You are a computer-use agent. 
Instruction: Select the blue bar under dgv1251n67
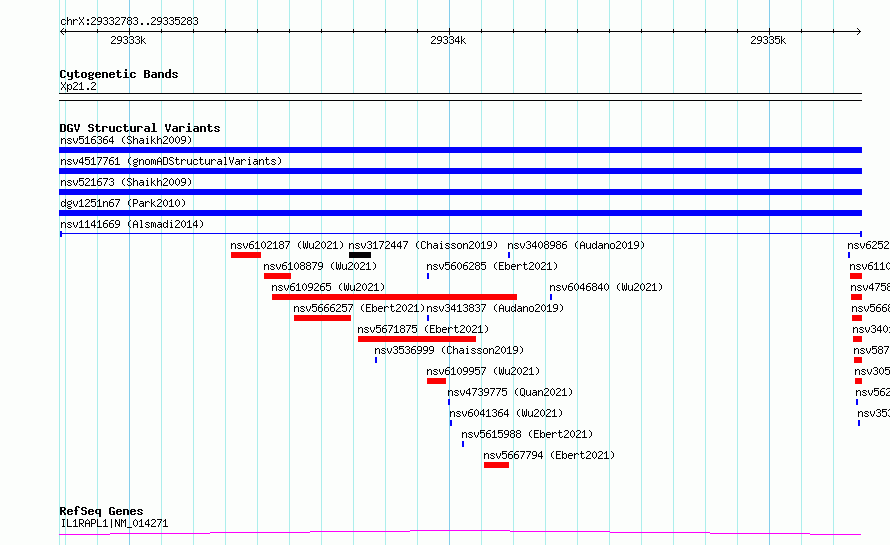point(460,213)
